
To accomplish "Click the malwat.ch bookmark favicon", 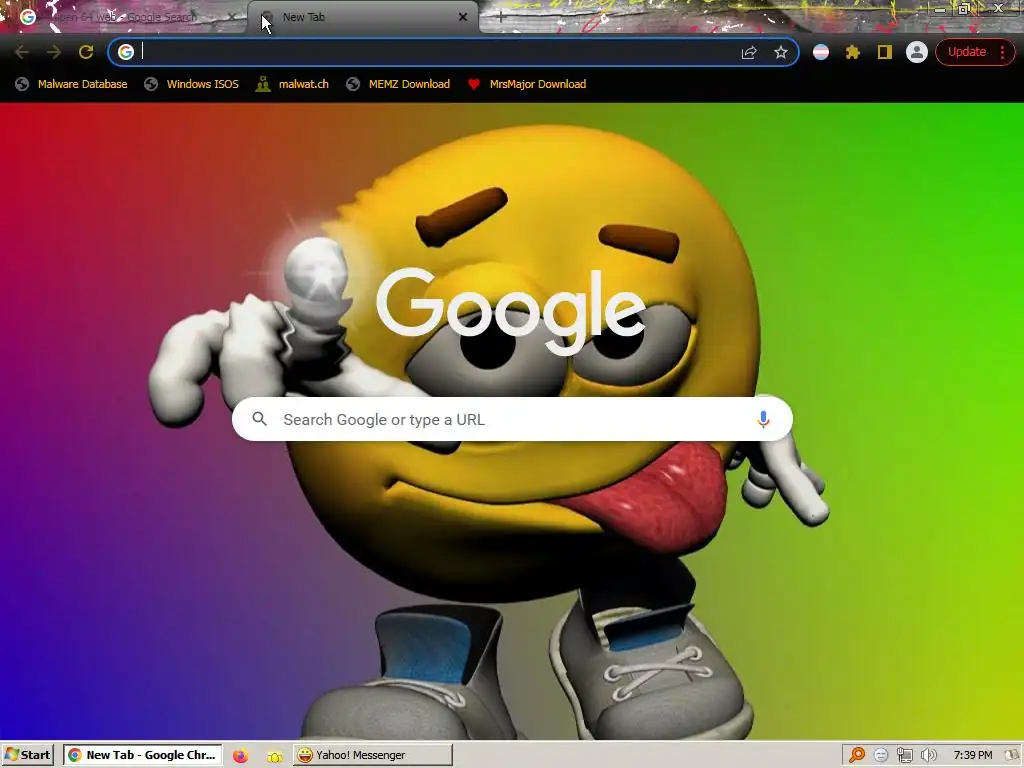I will [x=263, y=84].
